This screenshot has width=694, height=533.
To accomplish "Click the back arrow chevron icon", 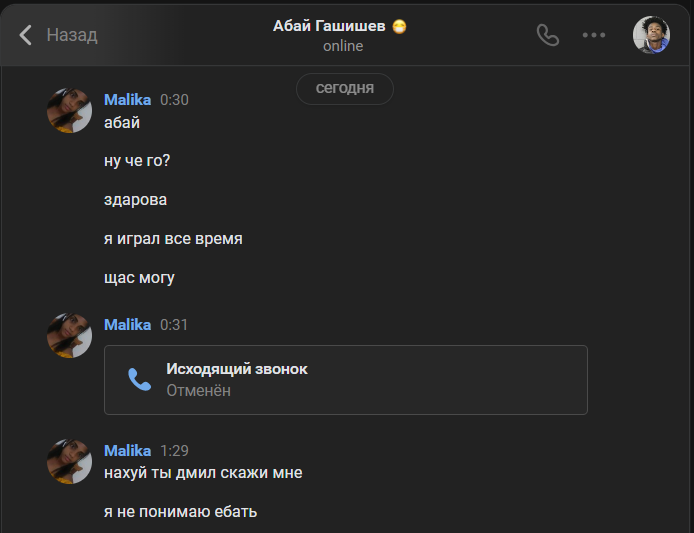I will [x=27, y=35].
